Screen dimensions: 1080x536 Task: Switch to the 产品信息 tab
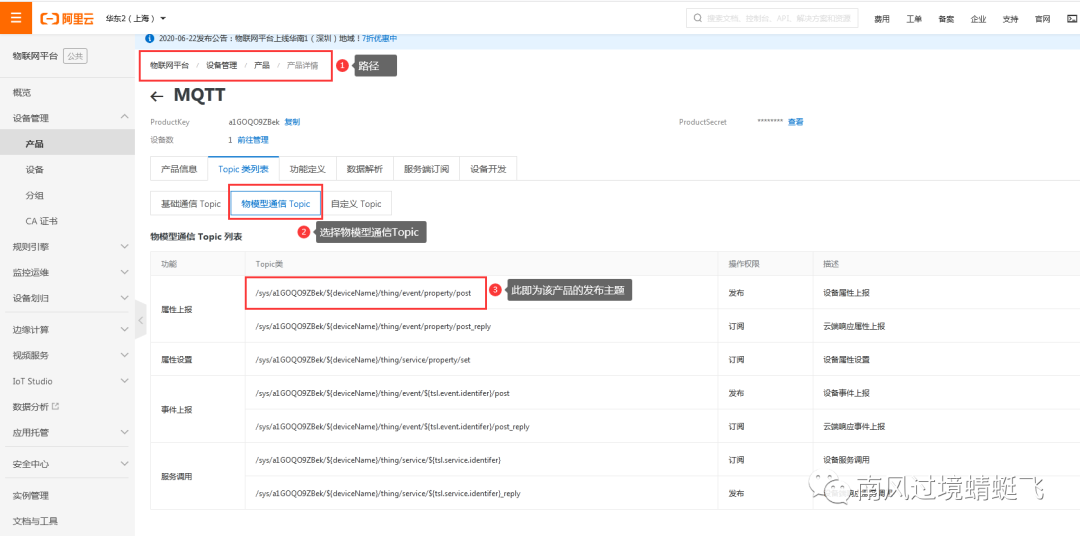(x=179, y=169)
